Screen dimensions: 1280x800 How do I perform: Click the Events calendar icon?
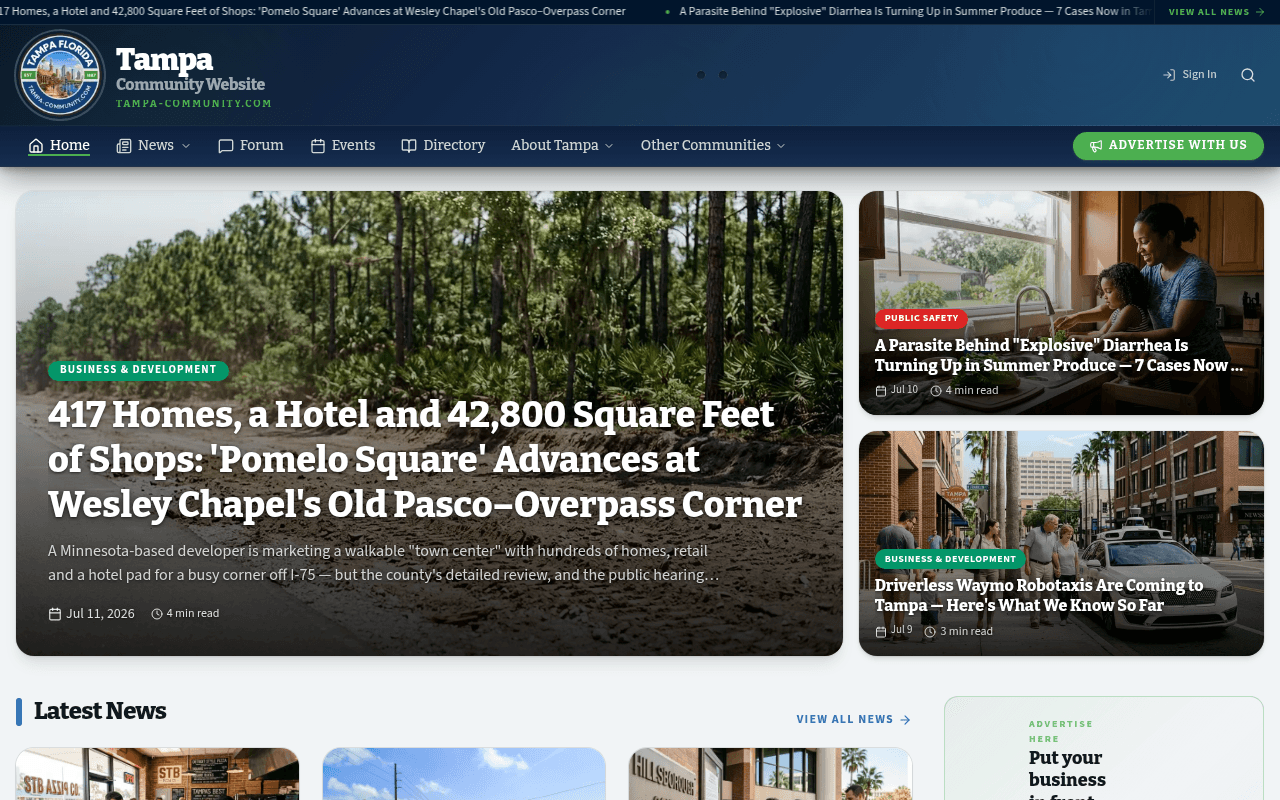pyautogui.click(x=318, y=146)
